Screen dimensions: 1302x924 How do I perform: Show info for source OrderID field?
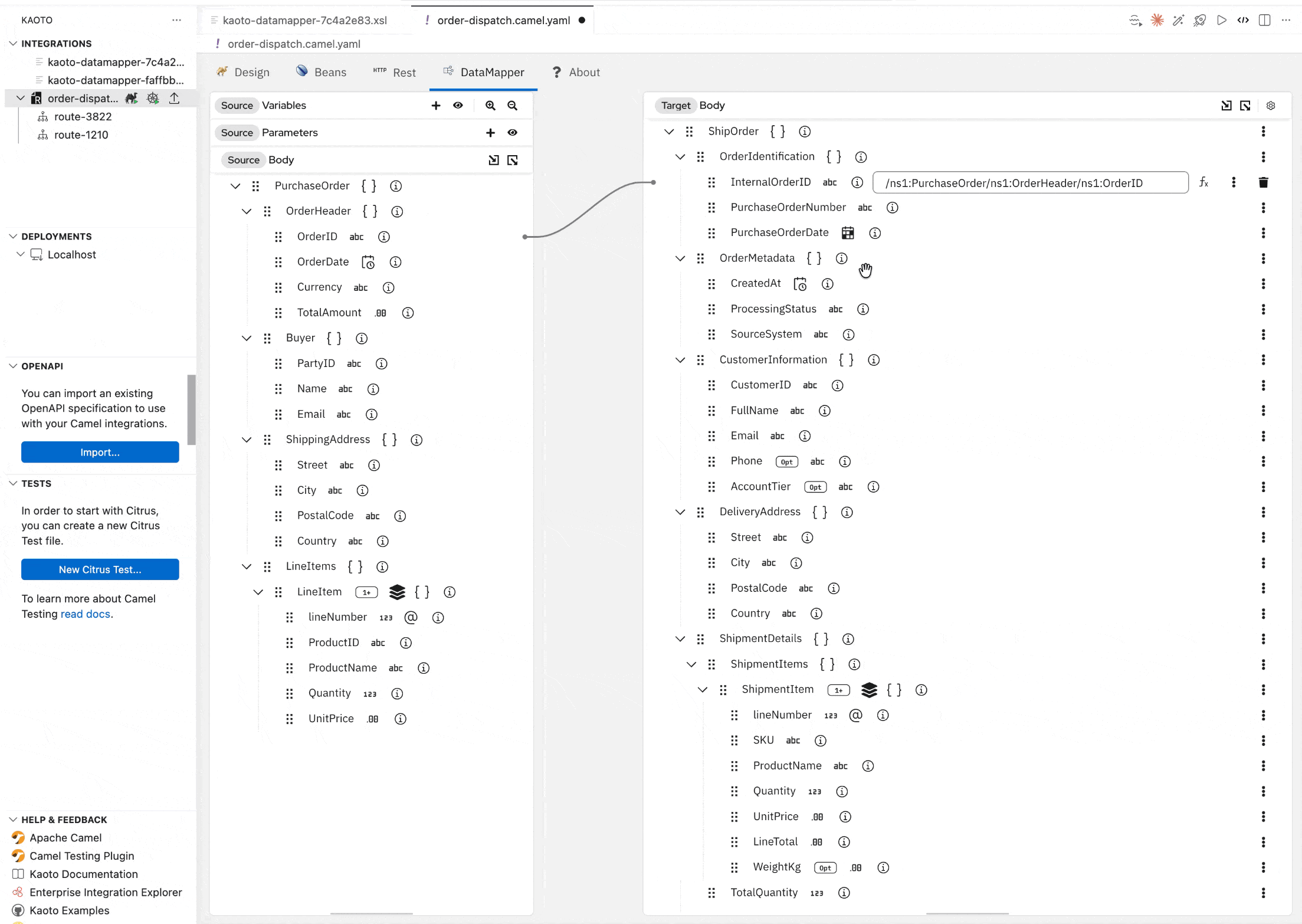point(384,237)
